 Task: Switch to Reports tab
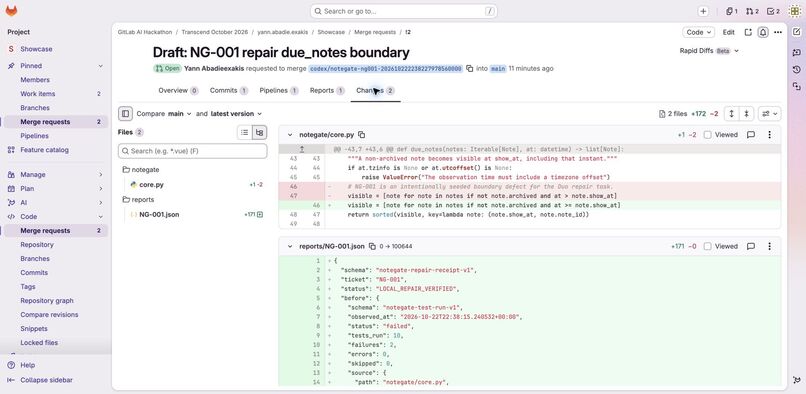click(327, 91)
